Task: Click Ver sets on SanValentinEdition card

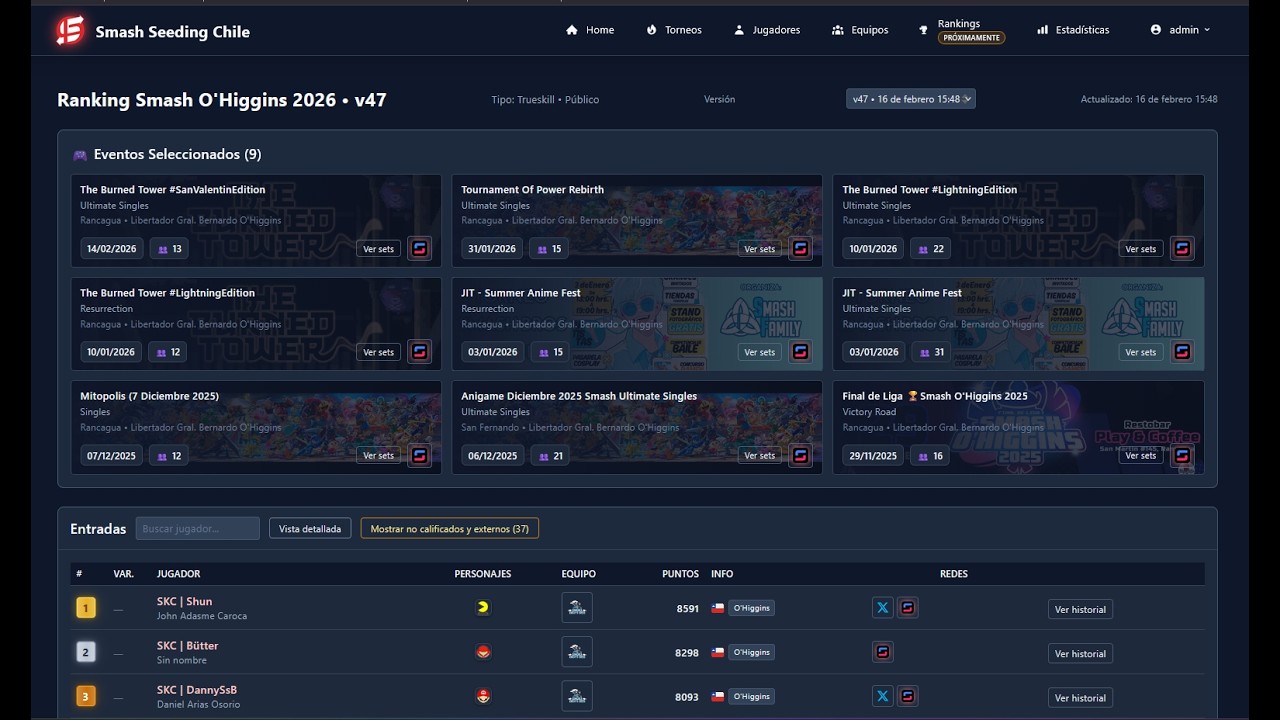Action: 379,249
